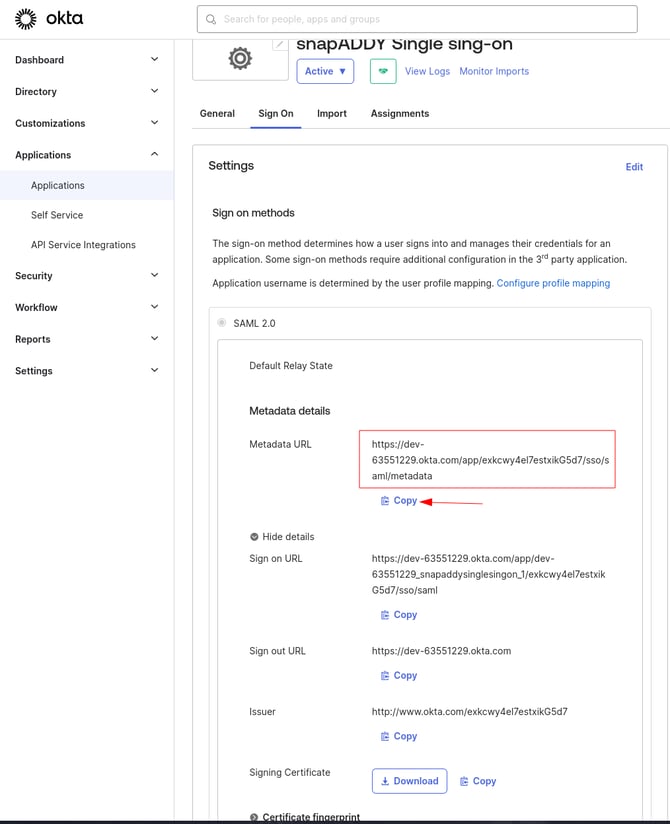Copy the Sign out URL
This screenshot has height=824, width=670.
click(399, 676)
